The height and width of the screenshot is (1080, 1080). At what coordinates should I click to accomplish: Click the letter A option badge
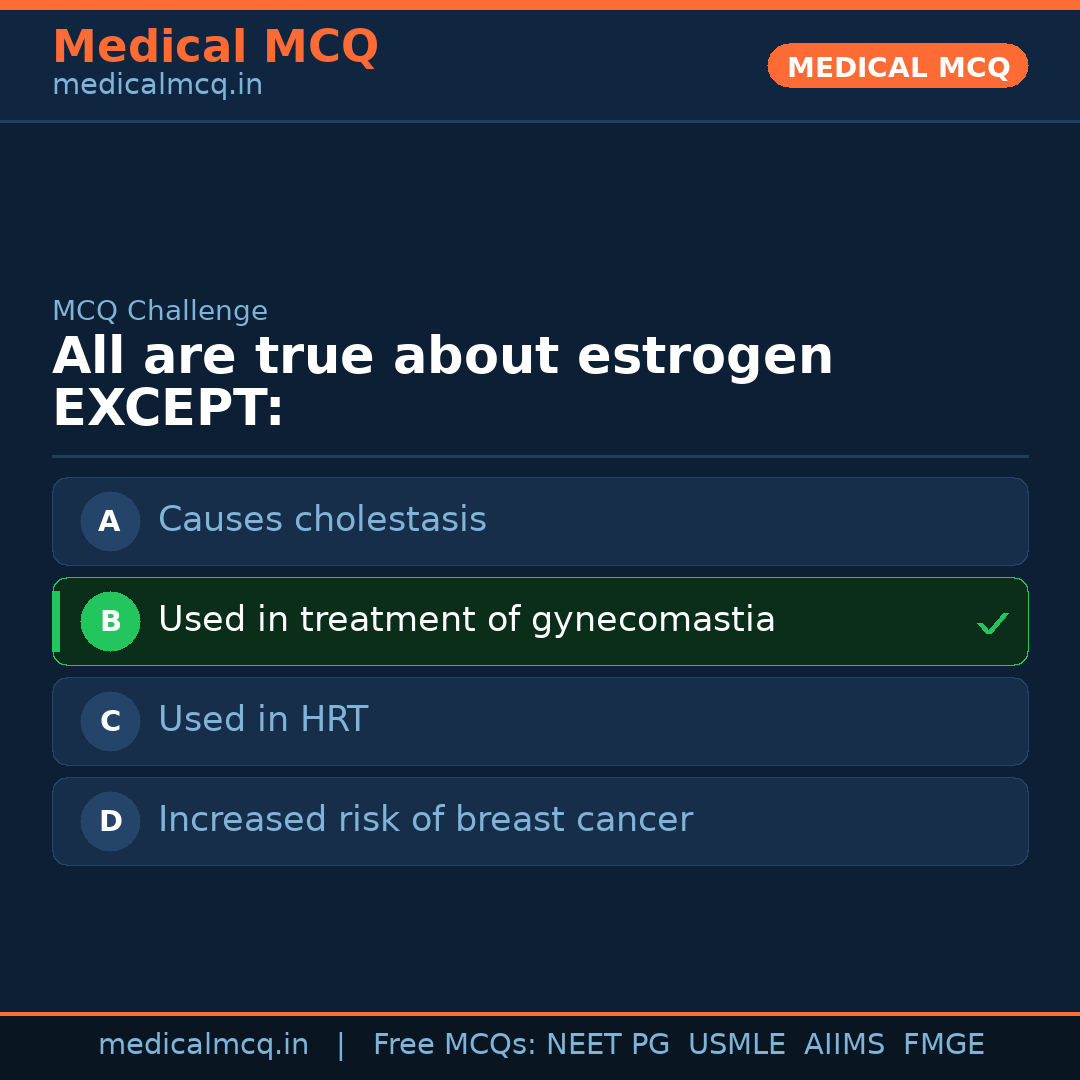(x=110, y=521)
